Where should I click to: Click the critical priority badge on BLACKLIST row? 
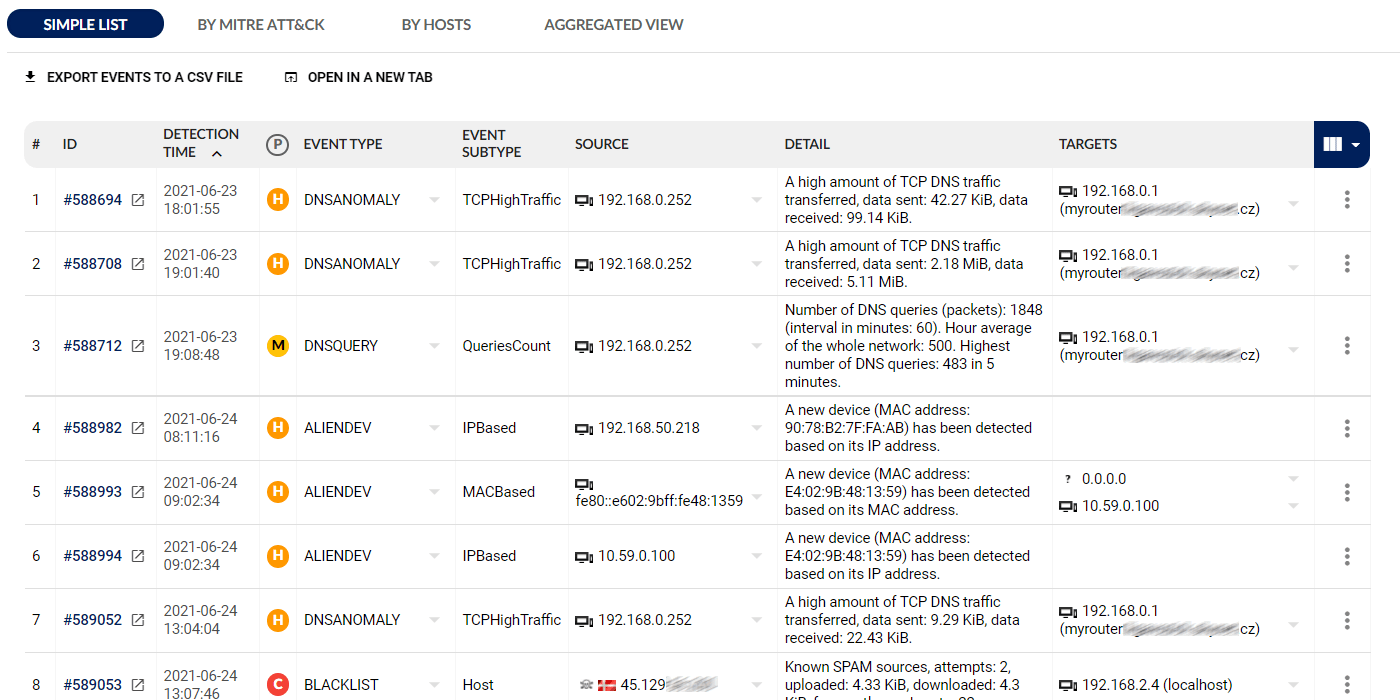click(278, 685)
